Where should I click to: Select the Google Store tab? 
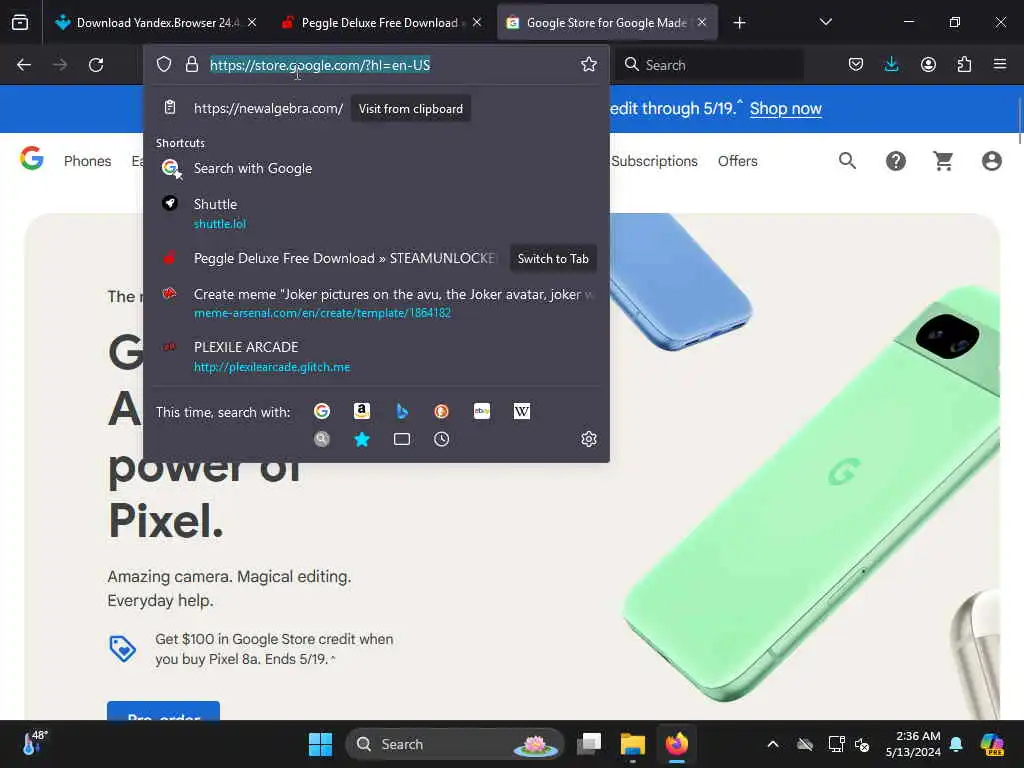coord(607,23)
